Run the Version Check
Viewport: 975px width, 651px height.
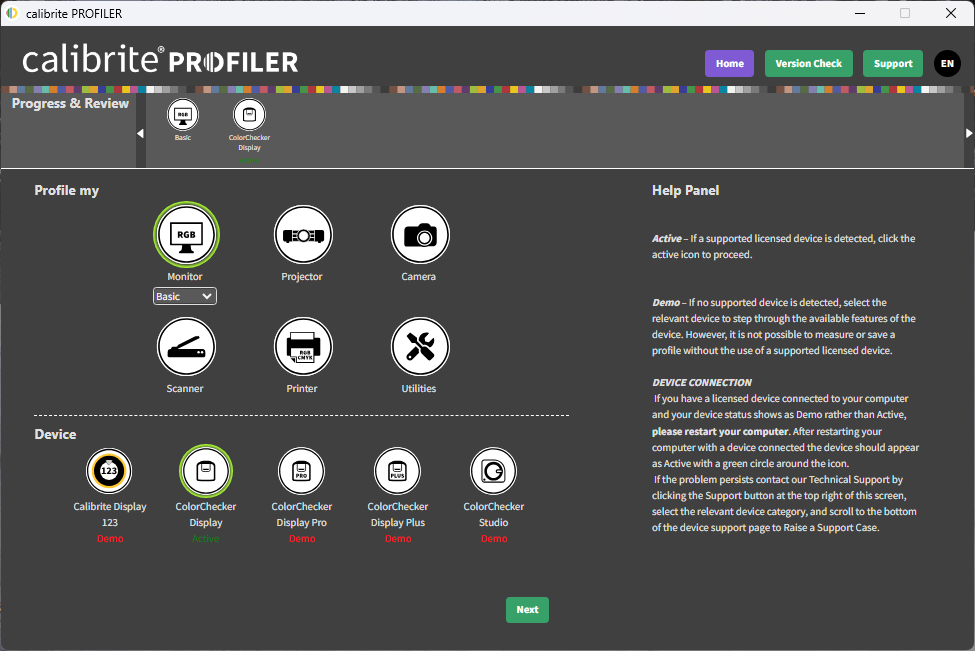pyautogui.click(x=808, y=63)
